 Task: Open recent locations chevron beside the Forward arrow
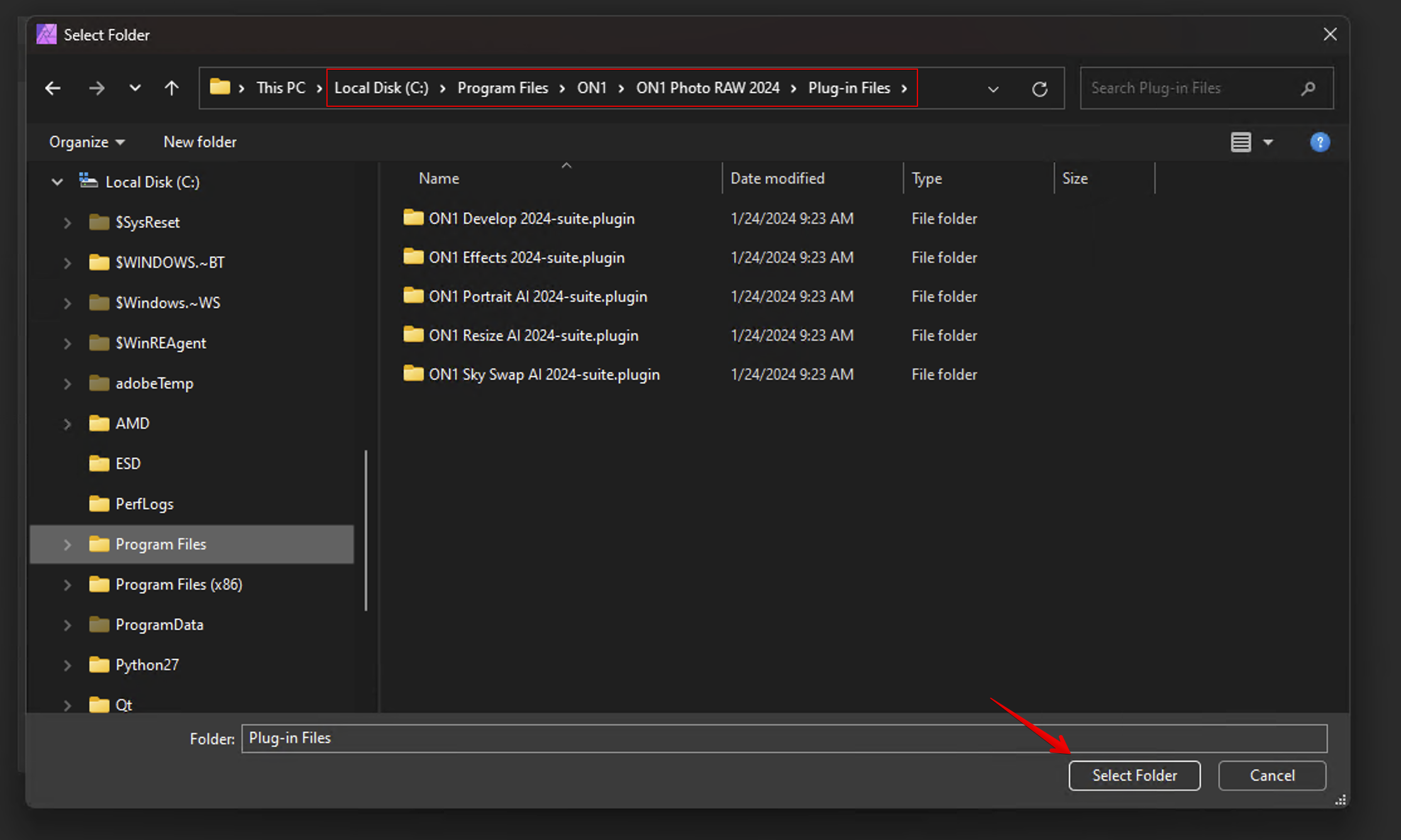coord(135,89)
